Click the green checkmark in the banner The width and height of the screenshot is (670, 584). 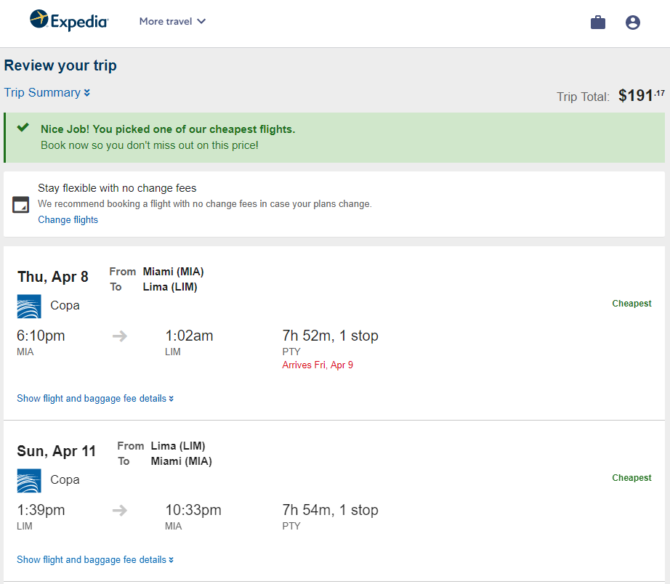coord(23,127)
